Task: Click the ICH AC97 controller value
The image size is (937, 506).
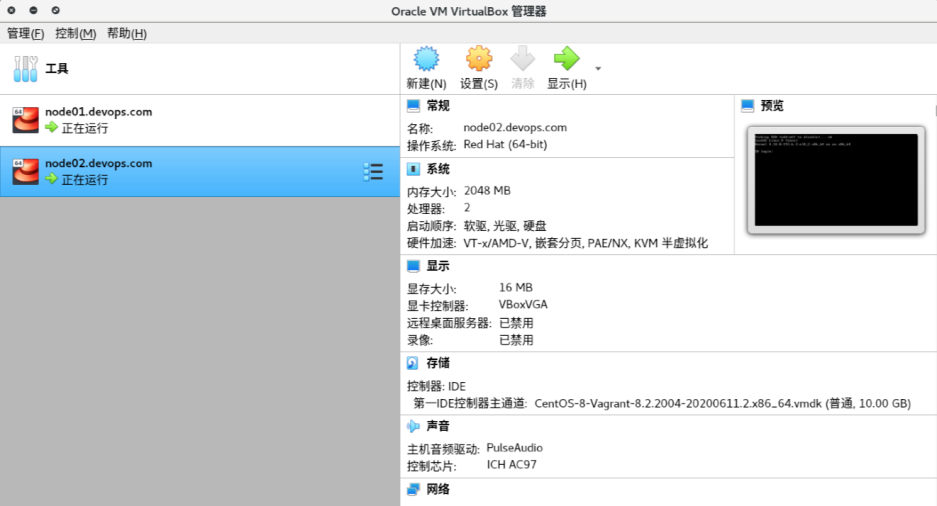Action: coord(512,465)
